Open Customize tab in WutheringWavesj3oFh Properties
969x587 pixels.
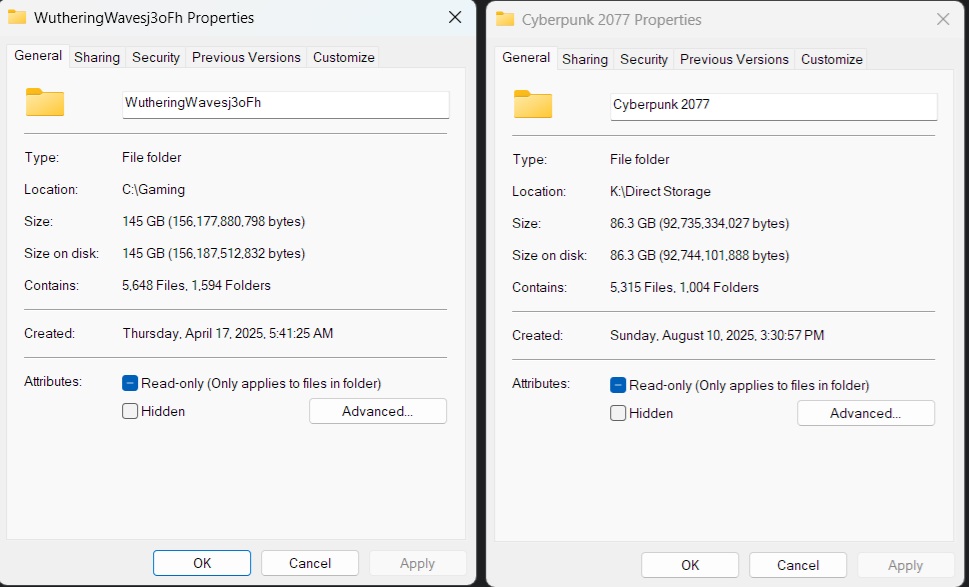[x=344, y=57]
